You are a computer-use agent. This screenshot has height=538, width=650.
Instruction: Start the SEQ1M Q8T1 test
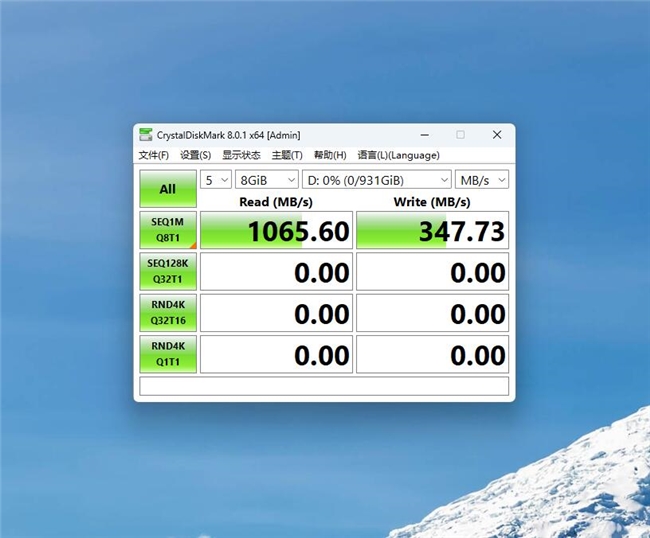[x=167, y=231]
